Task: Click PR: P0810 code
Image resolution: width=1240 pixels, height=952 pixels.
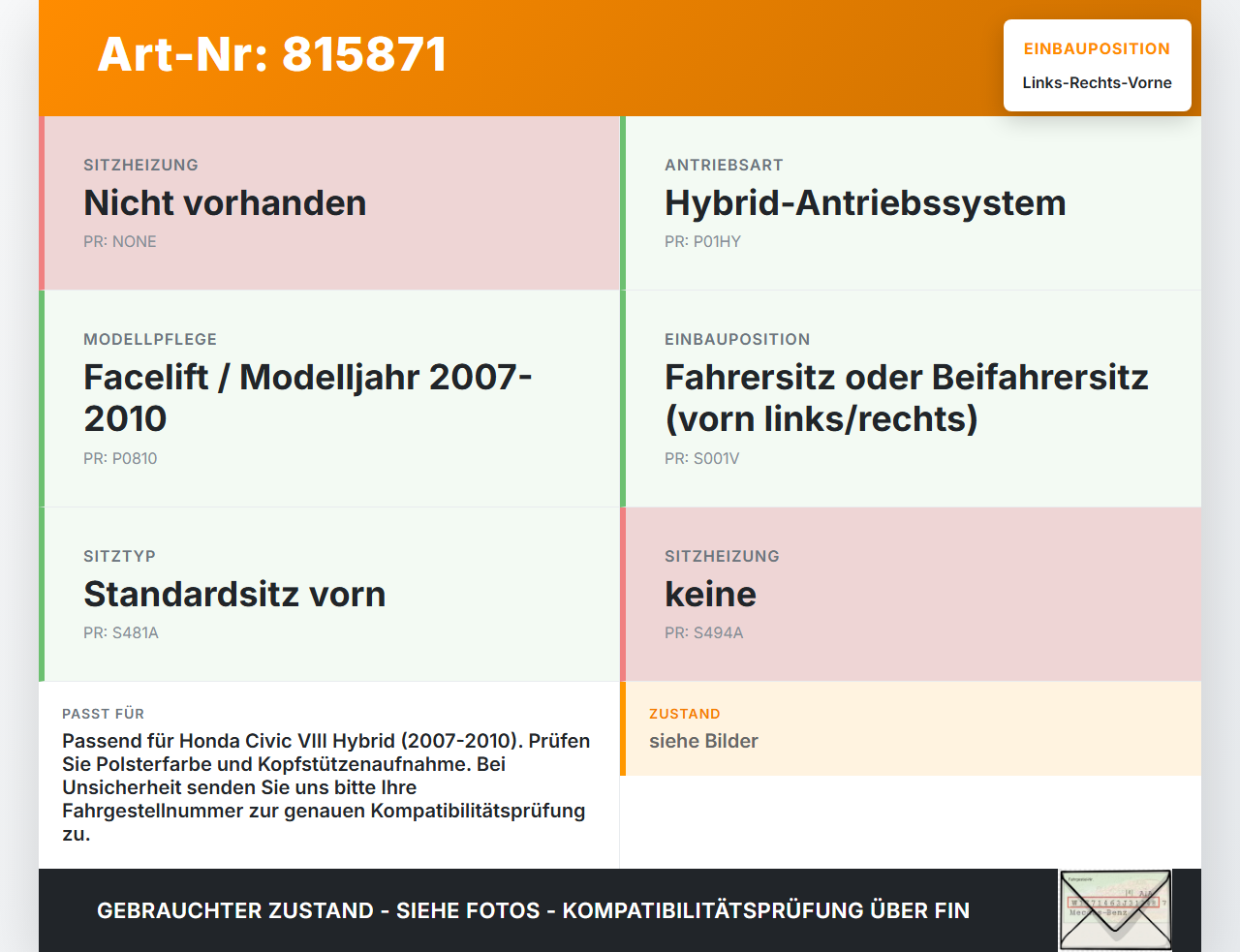Action: coord(120,459)
